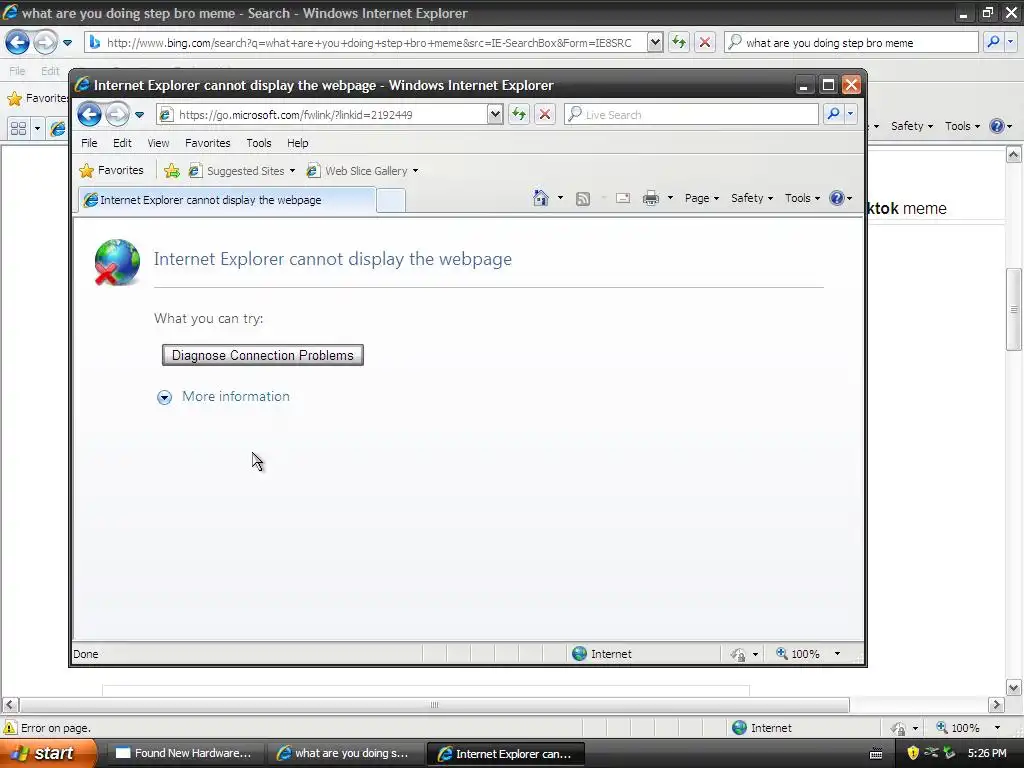
Task: Click Refresh icon in front IE window
Action: point(519,115)
